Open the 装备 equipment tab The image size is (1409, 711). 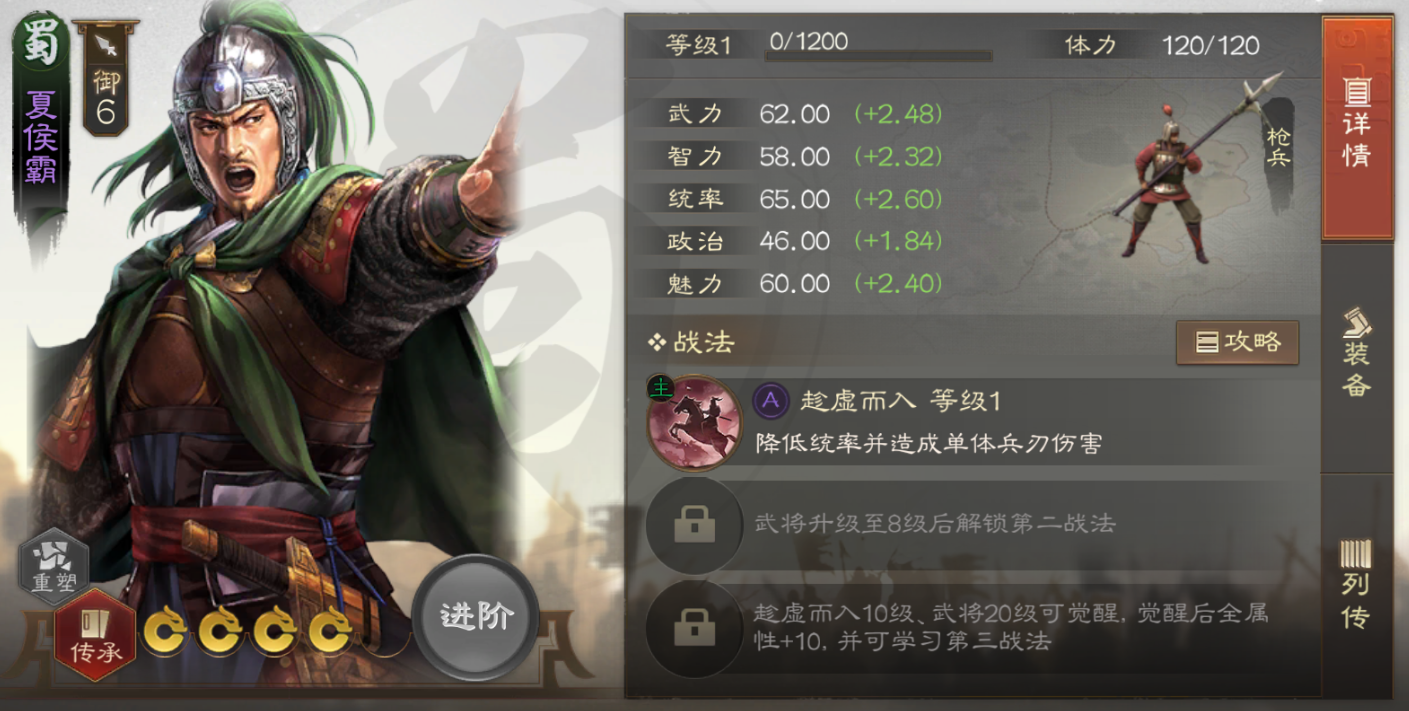coord(1357,353)
